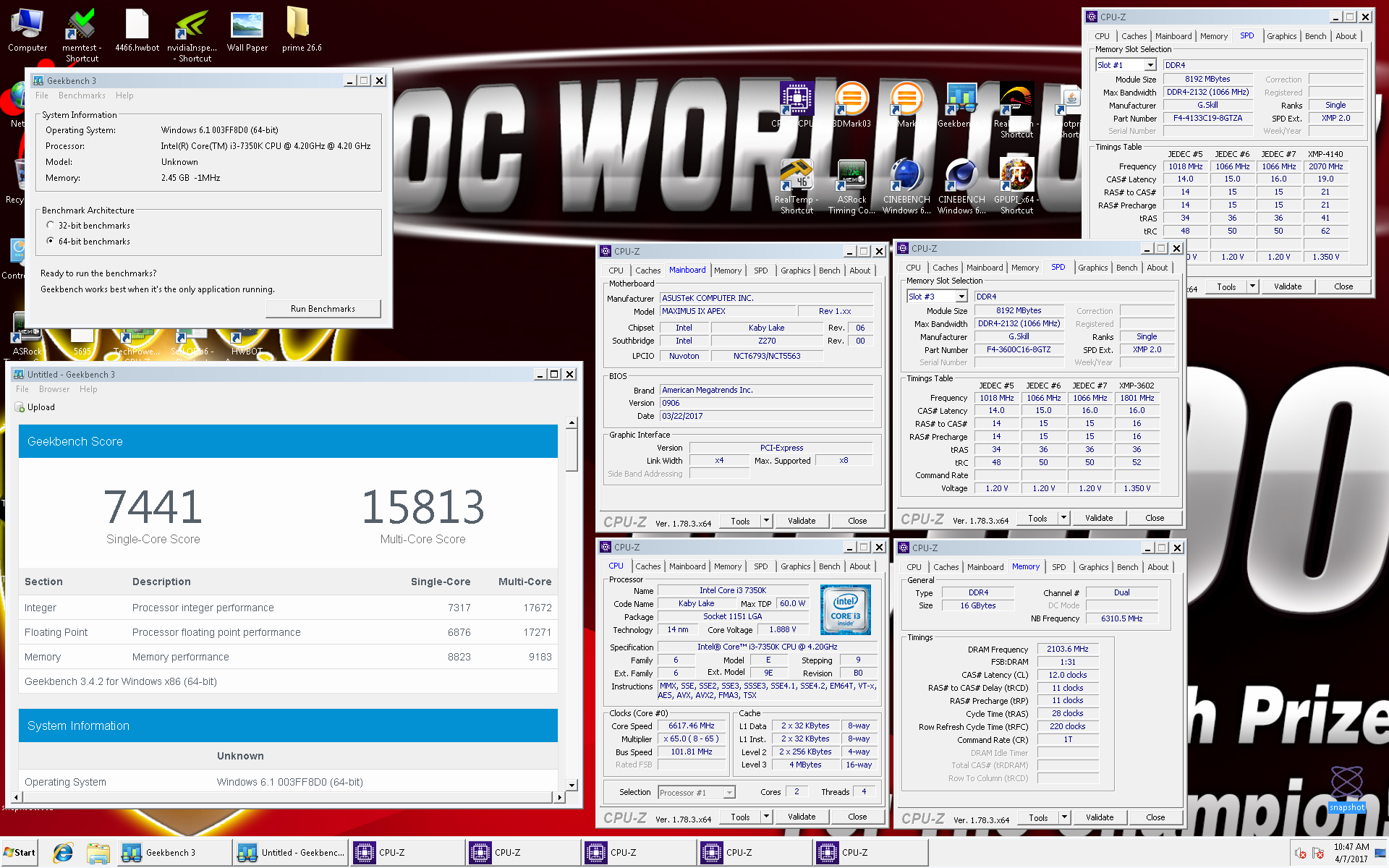Open File menu in Geekbench 3 launcher window
Image resolution: width=1389 pixels, height=868 pixels.
(42, 95)
